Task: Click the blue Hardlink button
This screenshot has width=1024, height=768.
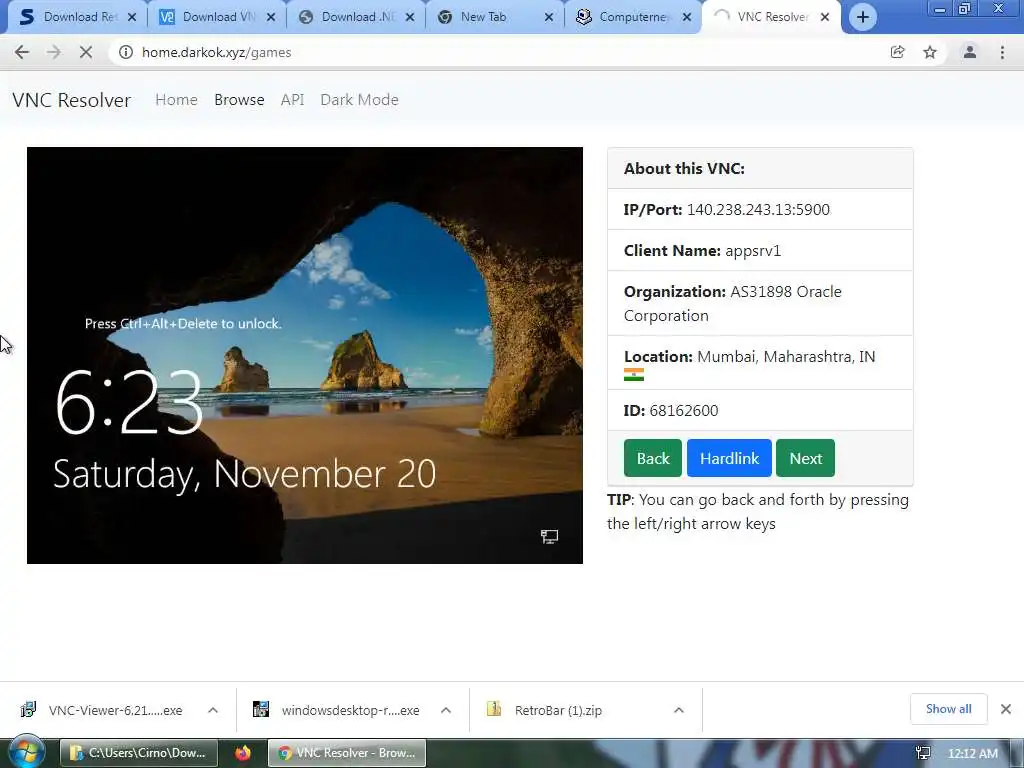Action: pyautogui.click(x=729, y=458)
